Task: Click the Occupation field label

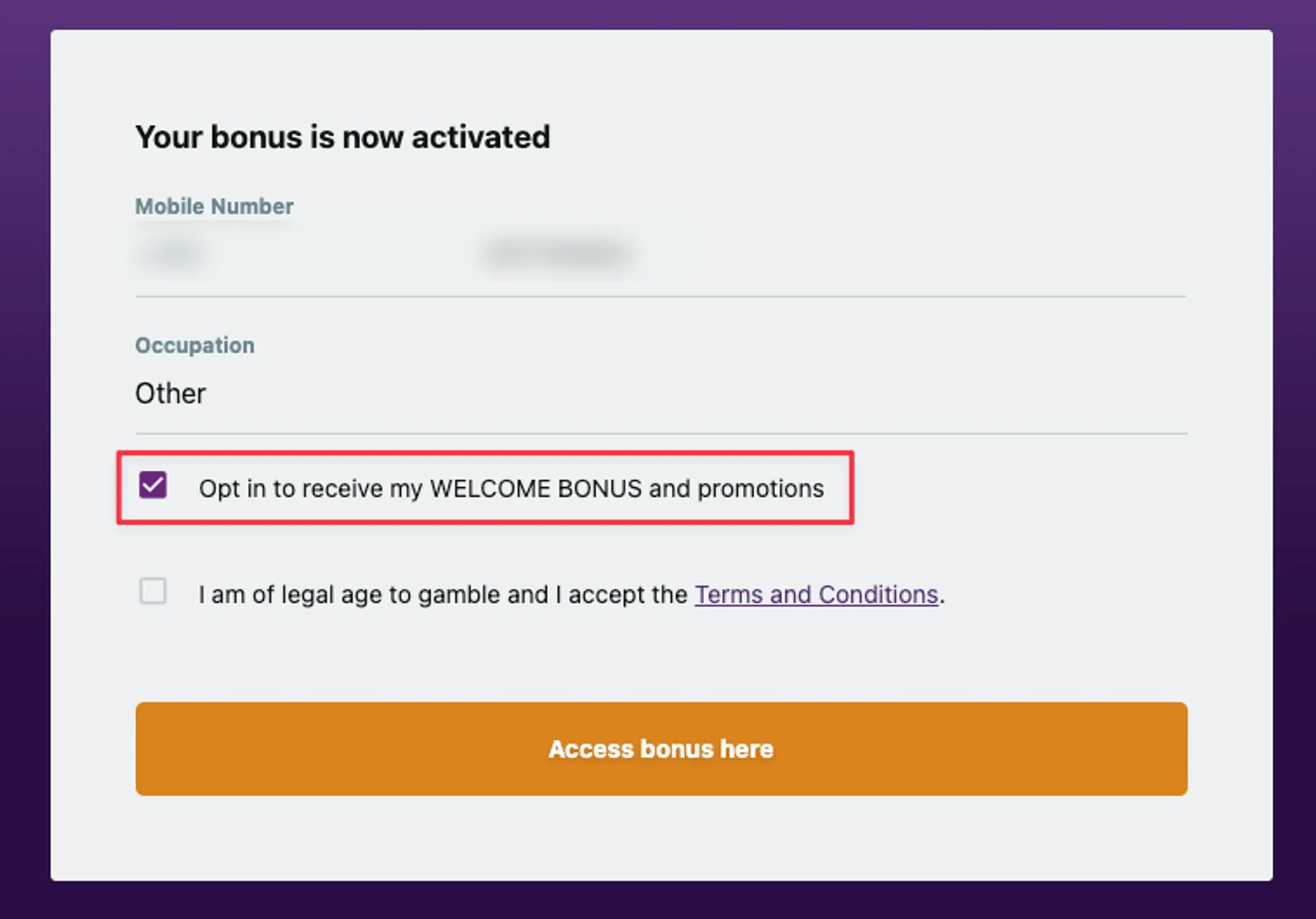Action: (195, 346)
